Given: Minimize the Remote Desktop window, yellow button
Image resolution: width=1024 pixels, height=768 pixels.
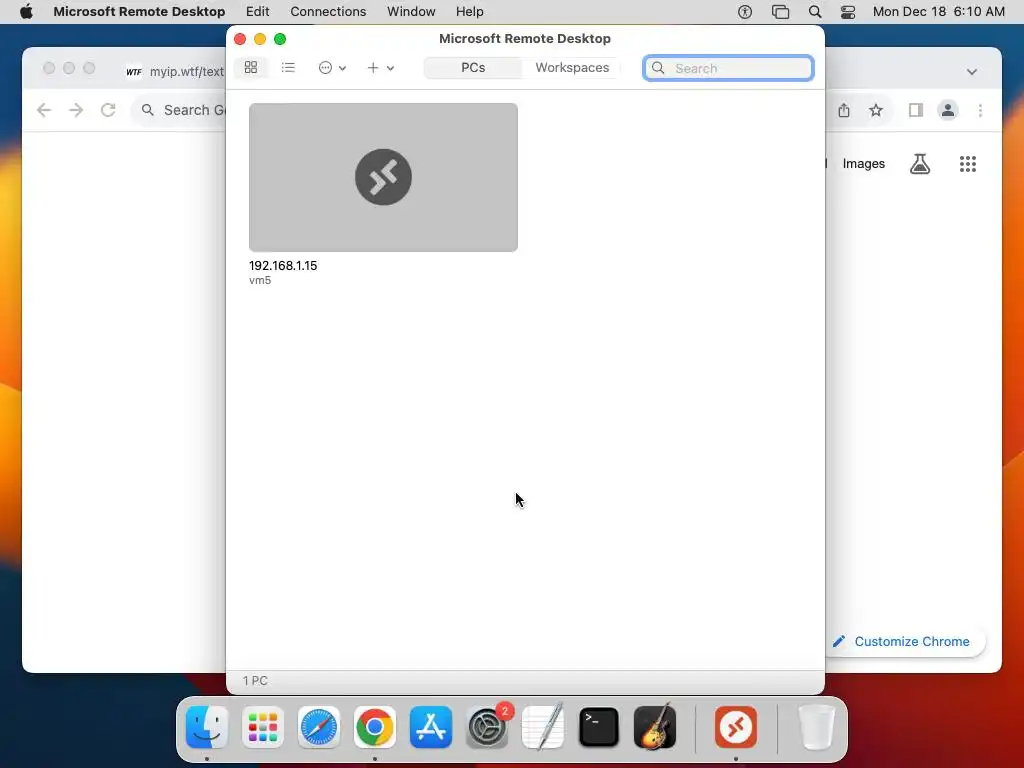Looking at the screenshot, I should pyautogui.click(x=260, y=39).
